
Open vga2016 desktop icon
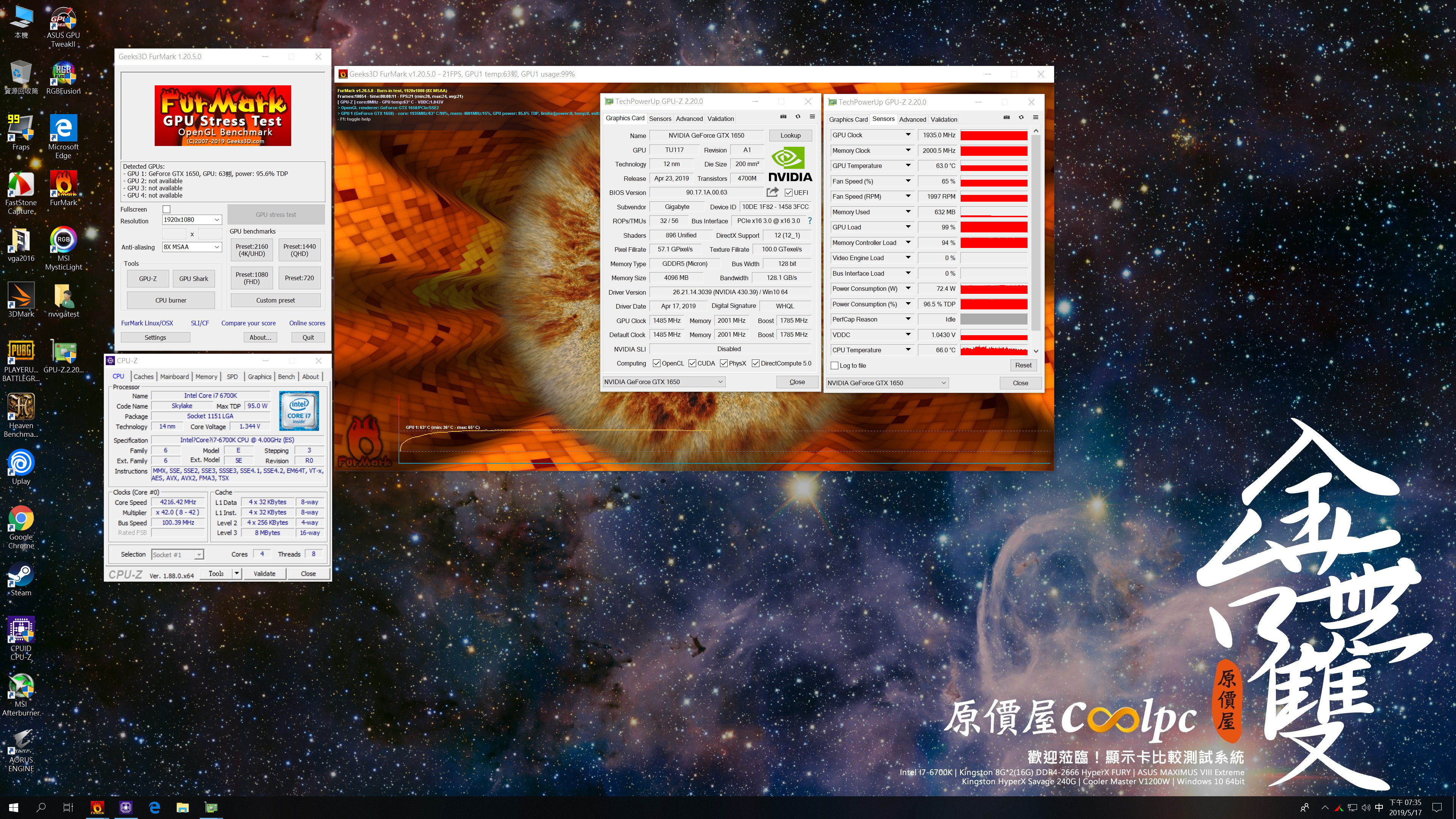coord(21,245)
